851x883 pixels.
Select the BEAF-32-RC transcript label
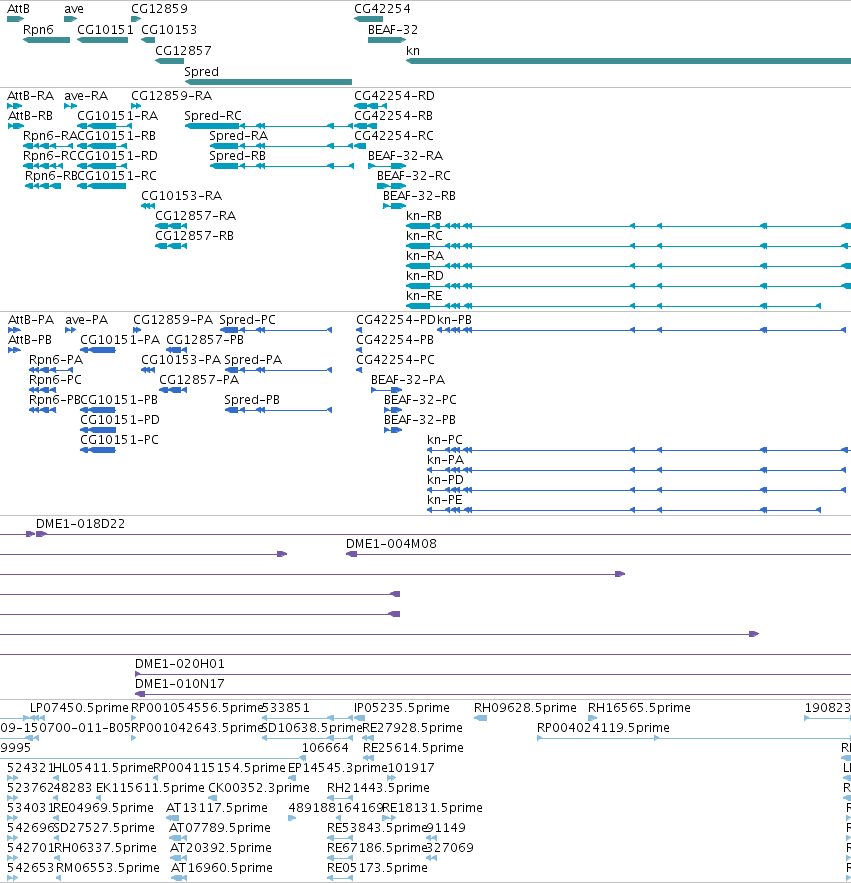(x=413, y=176)
